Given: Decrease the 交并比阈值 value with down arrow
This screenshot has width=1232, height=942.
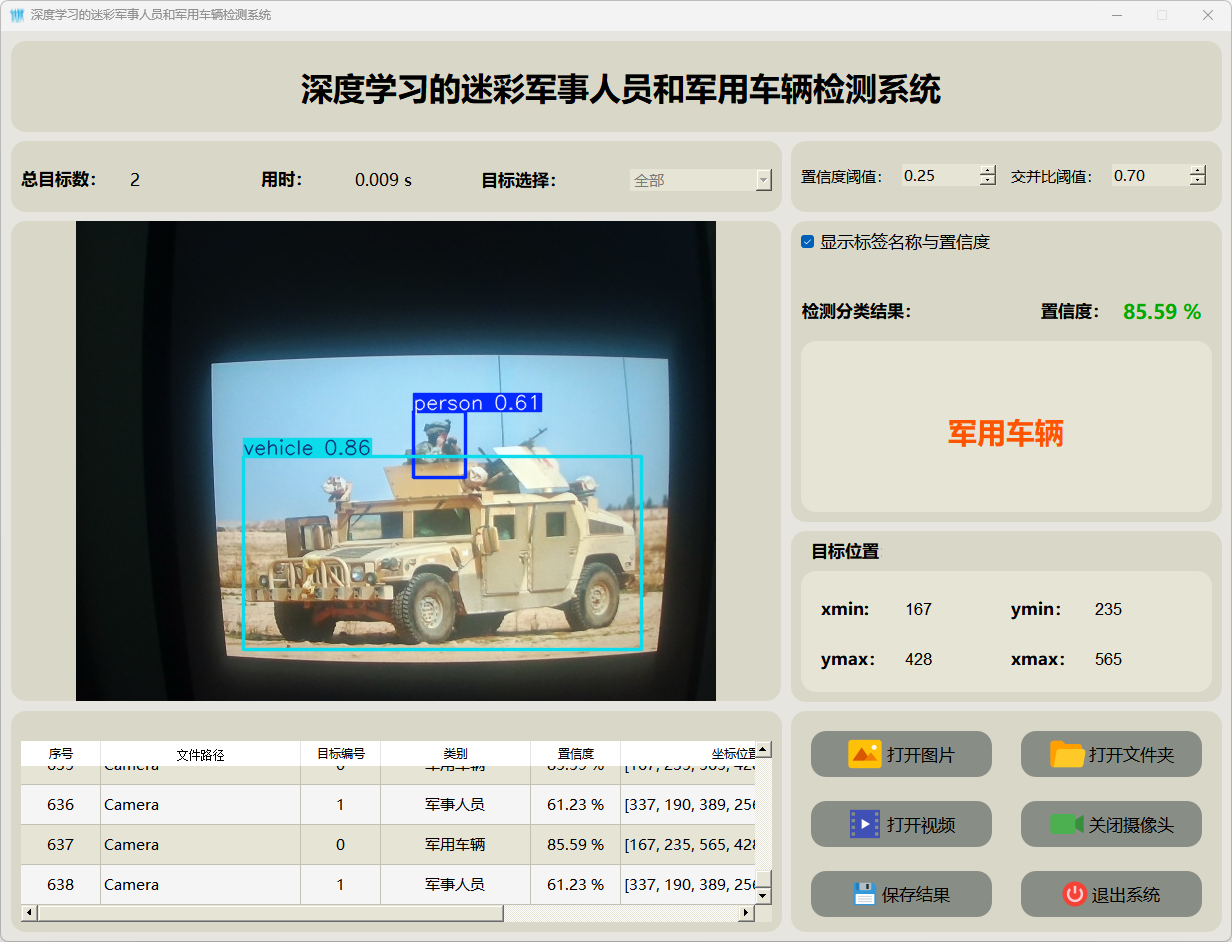Looking at the screenshot, I should coord(1198,181).
